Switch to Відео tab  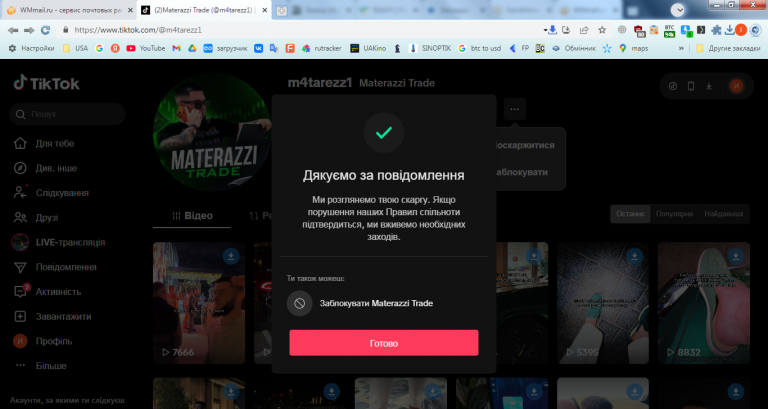pos(192,216)
